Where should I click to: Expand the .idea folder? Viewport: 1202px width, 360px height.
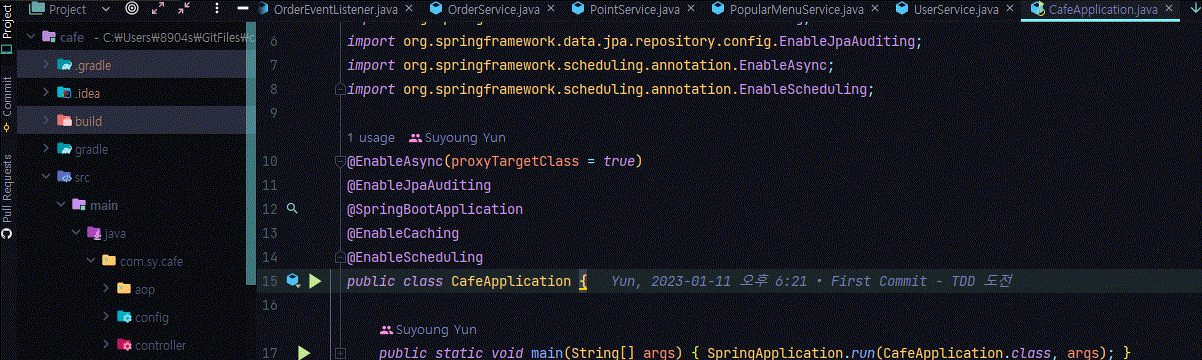tap(45, 93)
